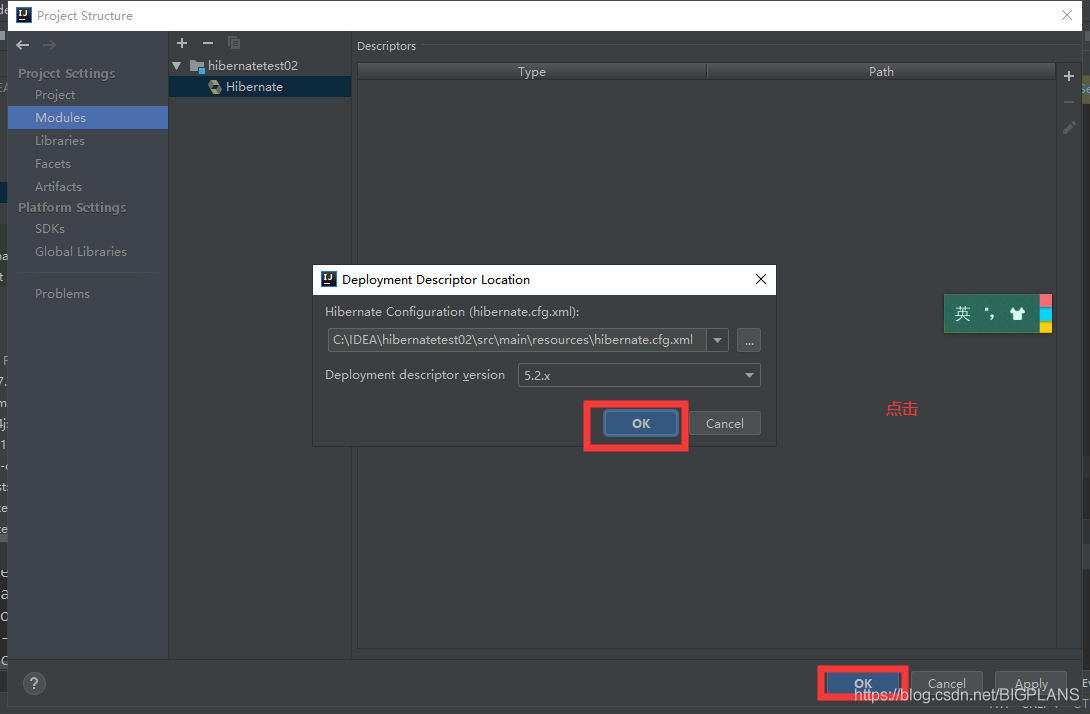This screenshot has width=1090, height=714.
Task: Click the IME English mode indicator
Action: pos(963,314)
